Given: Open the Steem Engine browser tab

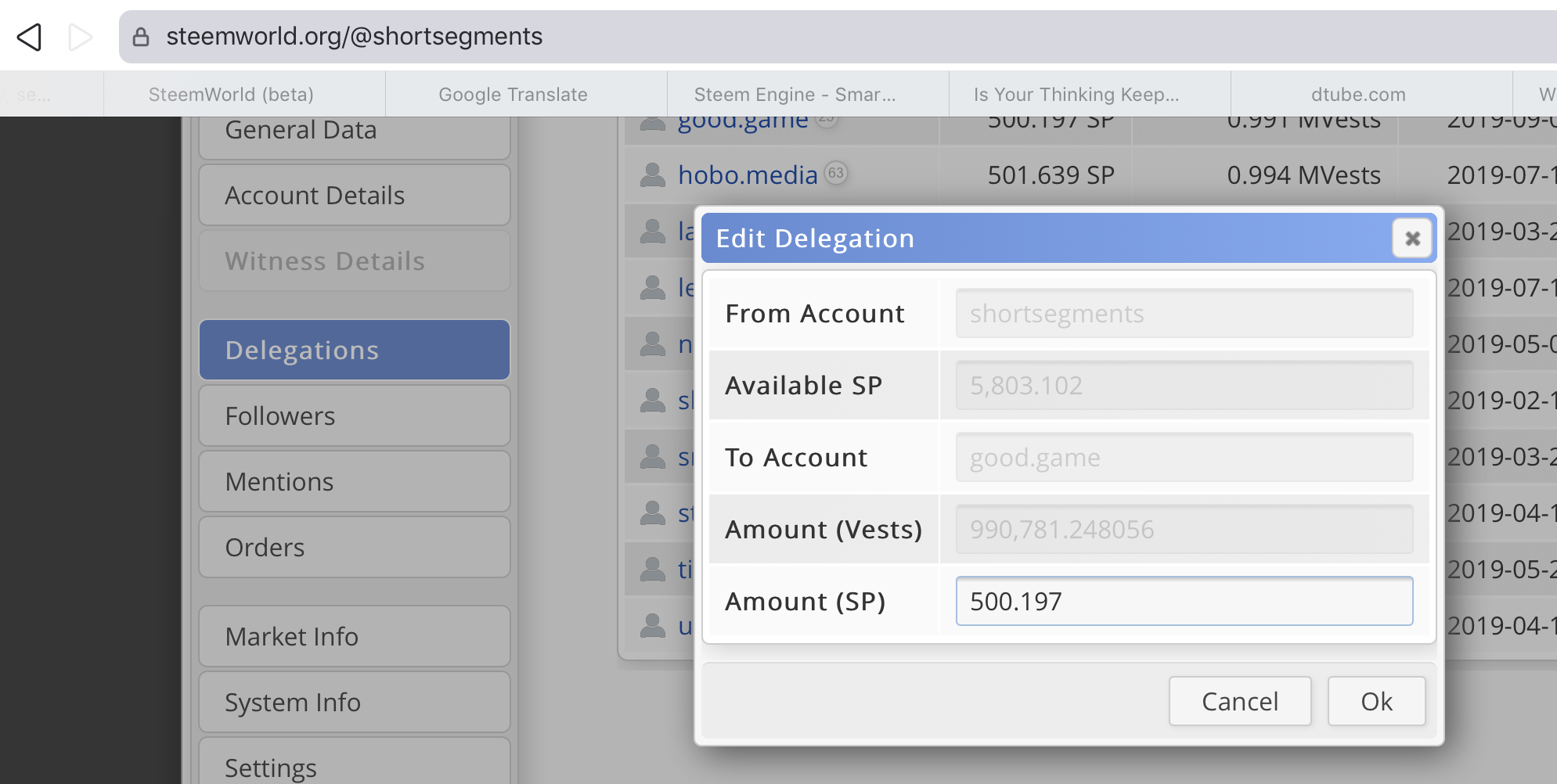Looking at the screenshot, I should tap(795, 95).
